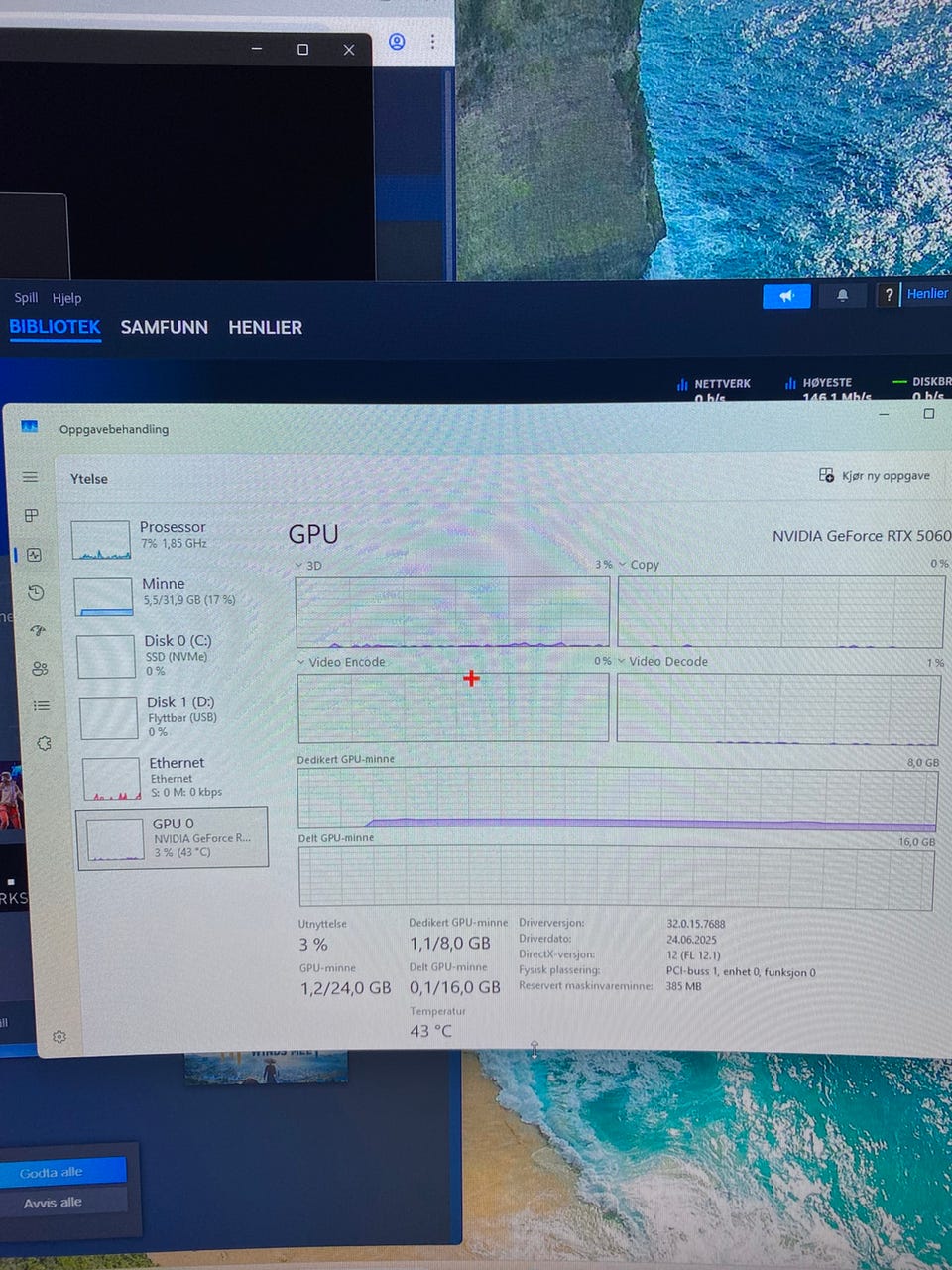Image resolution: width=952 pixels, height=1270 pixels.
Task: Open Spill menu in Steam
Action: (x=26, y=298)
